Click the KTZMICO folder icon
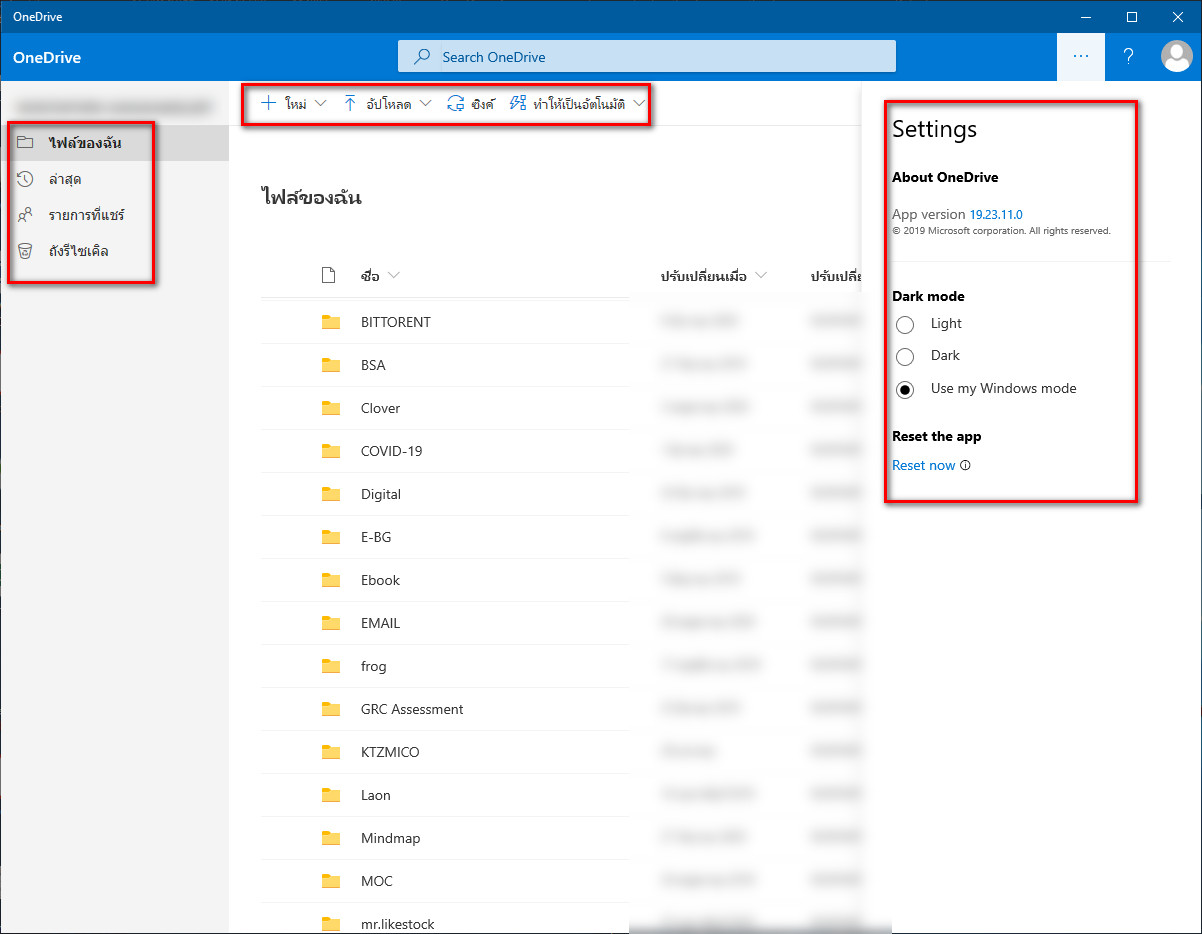 331,752
